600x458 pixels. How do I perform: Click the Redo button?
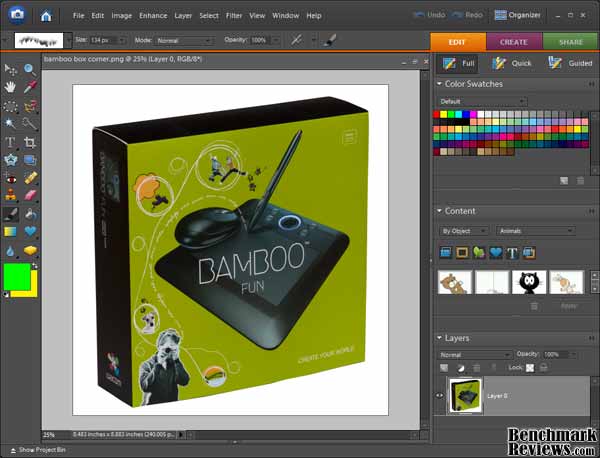tap(467, 15)
